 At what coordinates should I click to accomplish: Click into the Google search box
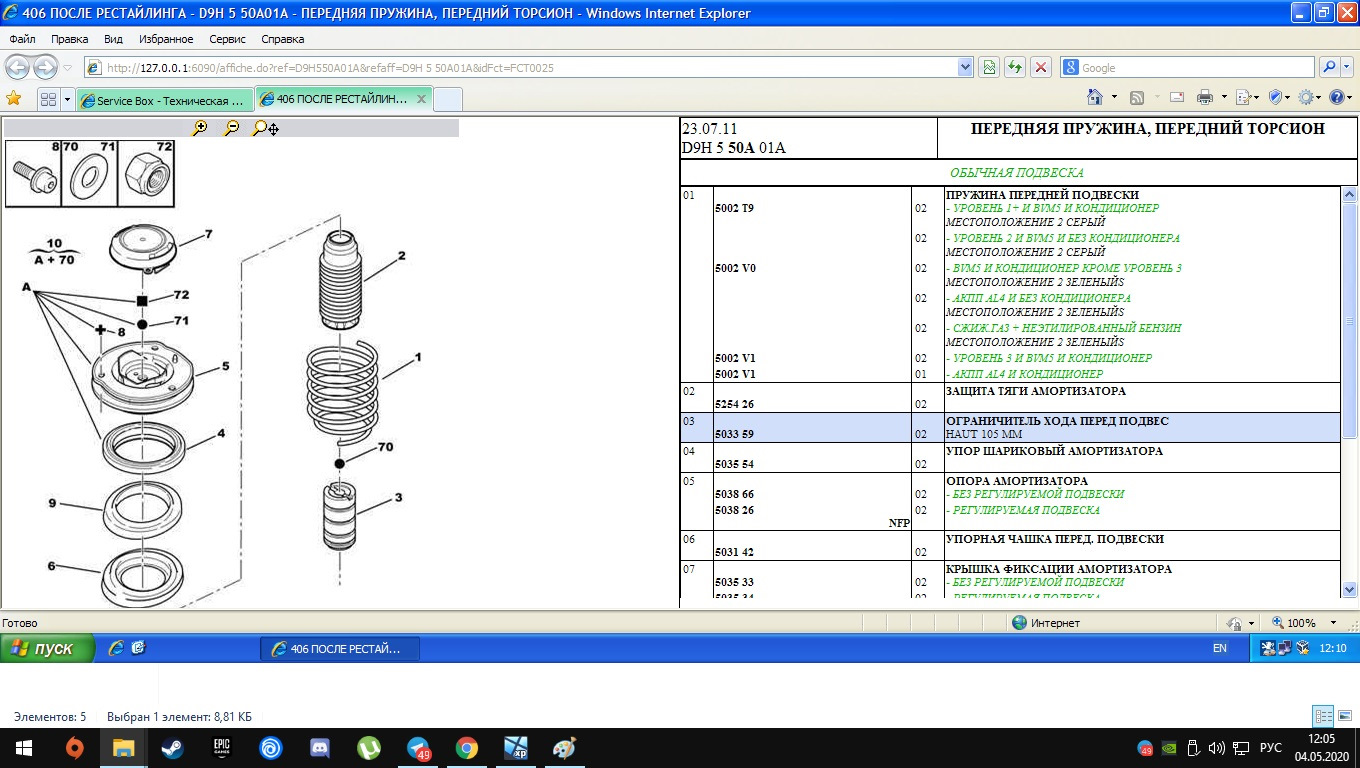(x=1188, y=67)
